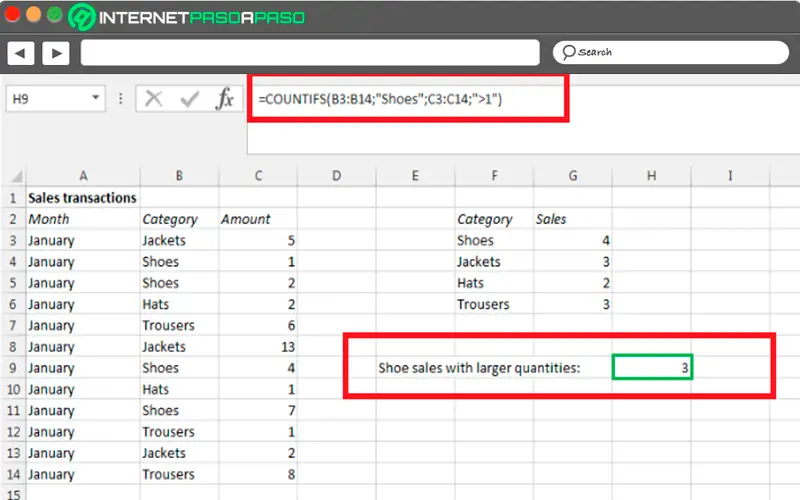Select row 9 header
The image size is (800, 500).
[x=13, y=368]
